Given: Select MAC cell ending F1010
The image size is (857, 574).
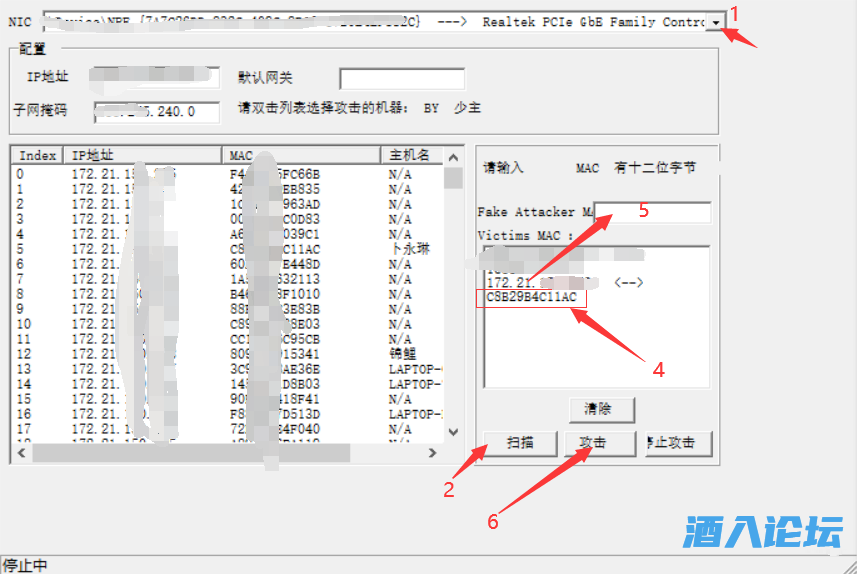Looking at the screenshot, I should [x=275, y=295].
